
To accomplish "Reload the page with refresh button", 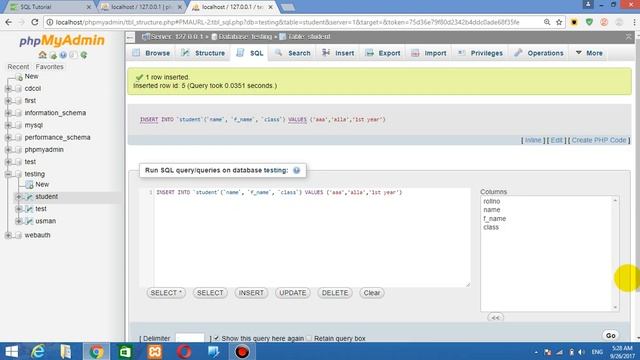I will pos(35,22).
